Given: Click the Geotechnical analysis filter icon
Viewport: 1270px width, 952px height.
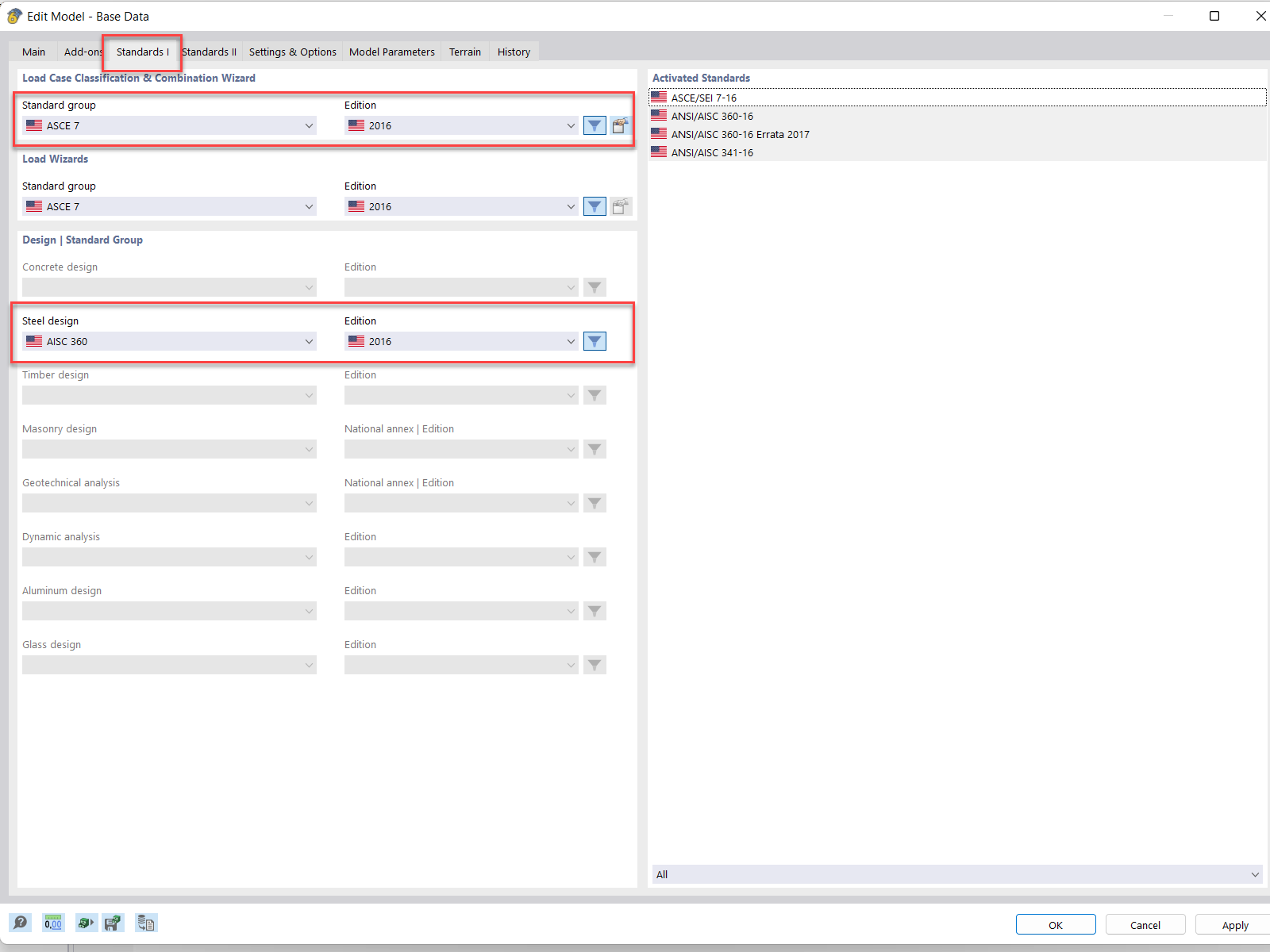Looking at the screenshot, I should coord(595,503).
